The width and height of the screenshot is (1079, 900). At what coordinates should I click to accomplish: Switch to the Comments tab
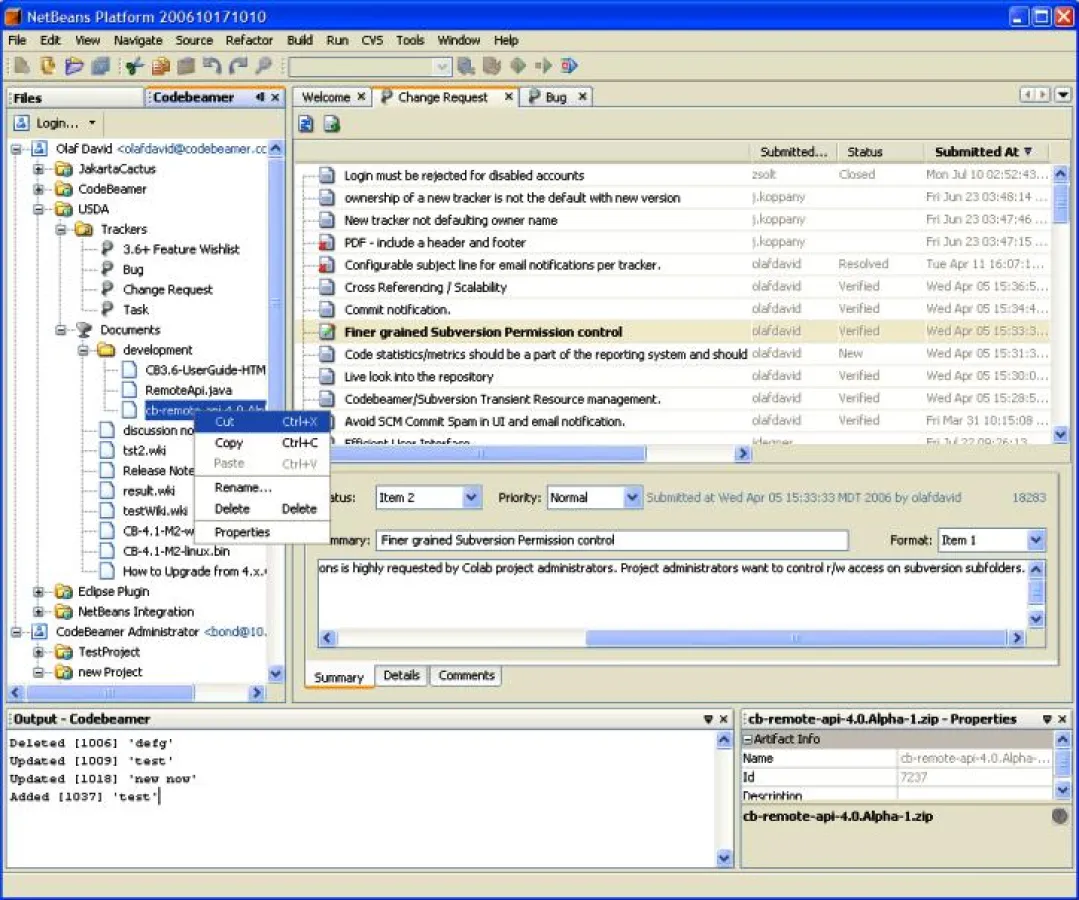click(465, 675)
